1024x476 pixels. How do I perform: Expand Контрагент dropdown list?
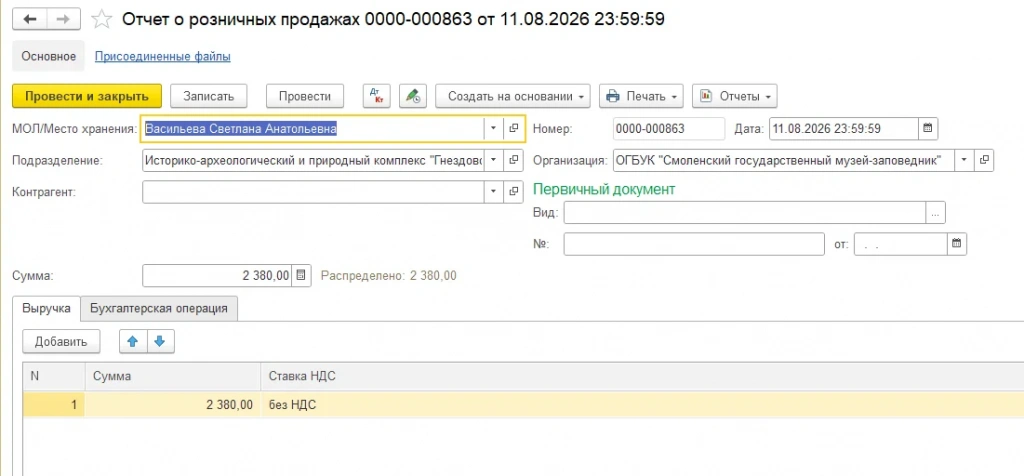pyautogui.click(x=494, y=191)
